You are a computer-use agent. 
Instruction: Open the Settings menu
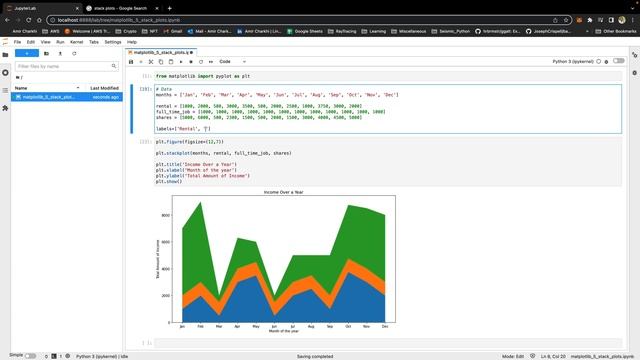(x=113, y=42)
